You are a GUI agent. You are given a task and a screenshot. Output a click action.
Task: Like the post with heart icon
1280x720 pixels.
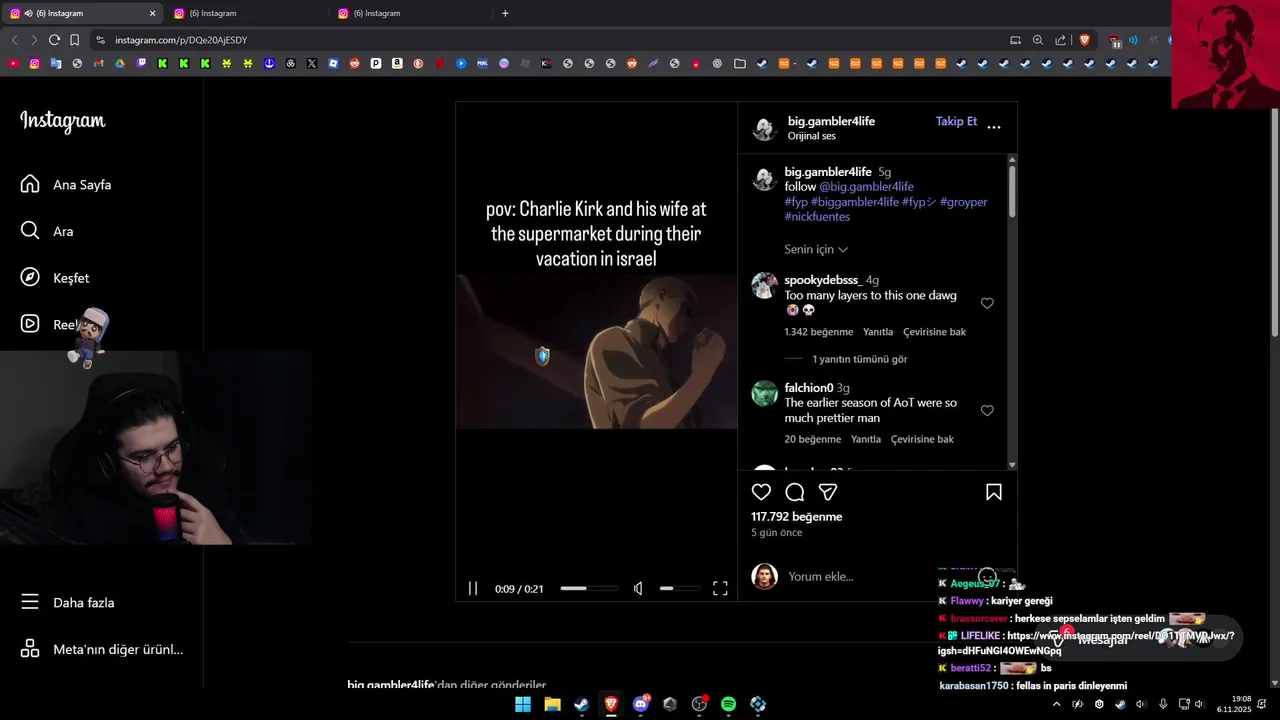click(x=762, y=492)
